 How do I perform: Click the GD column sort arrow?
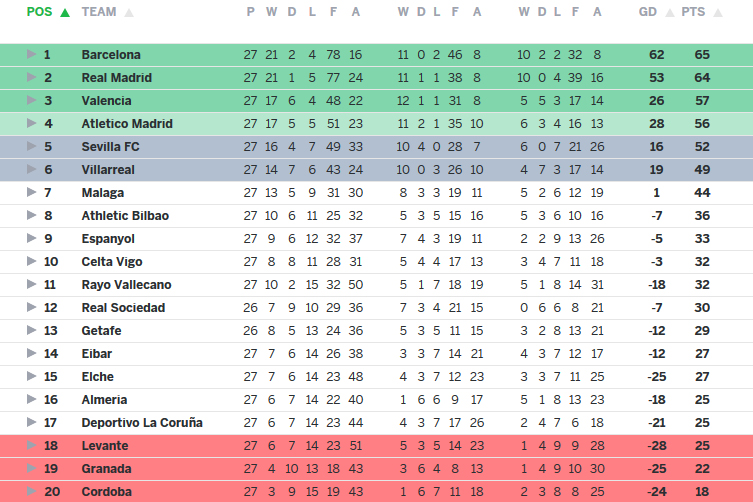pyautogui.click(x=668, y=12)
